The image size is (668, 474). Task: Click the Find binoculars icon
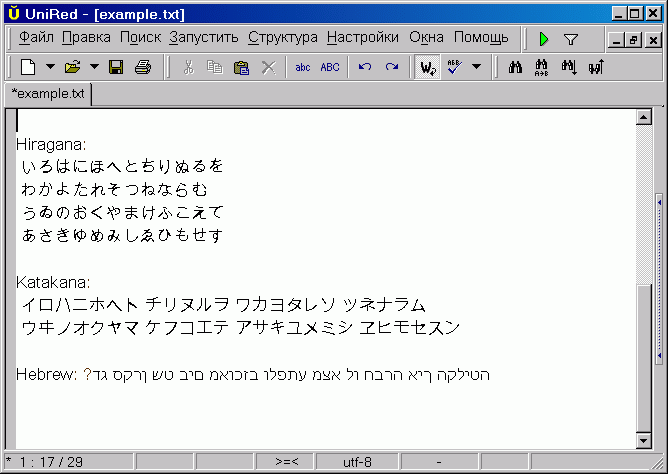pyautogui.click(x=517, y=68)
